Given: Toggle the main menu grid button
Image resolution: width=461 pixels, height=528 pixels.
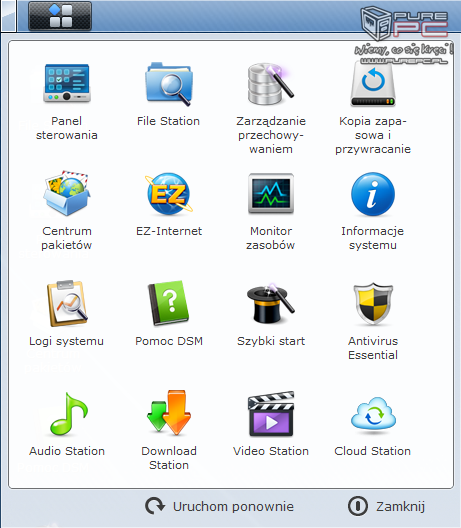Looking at the screenshot, I should click(x=60, y=16).
